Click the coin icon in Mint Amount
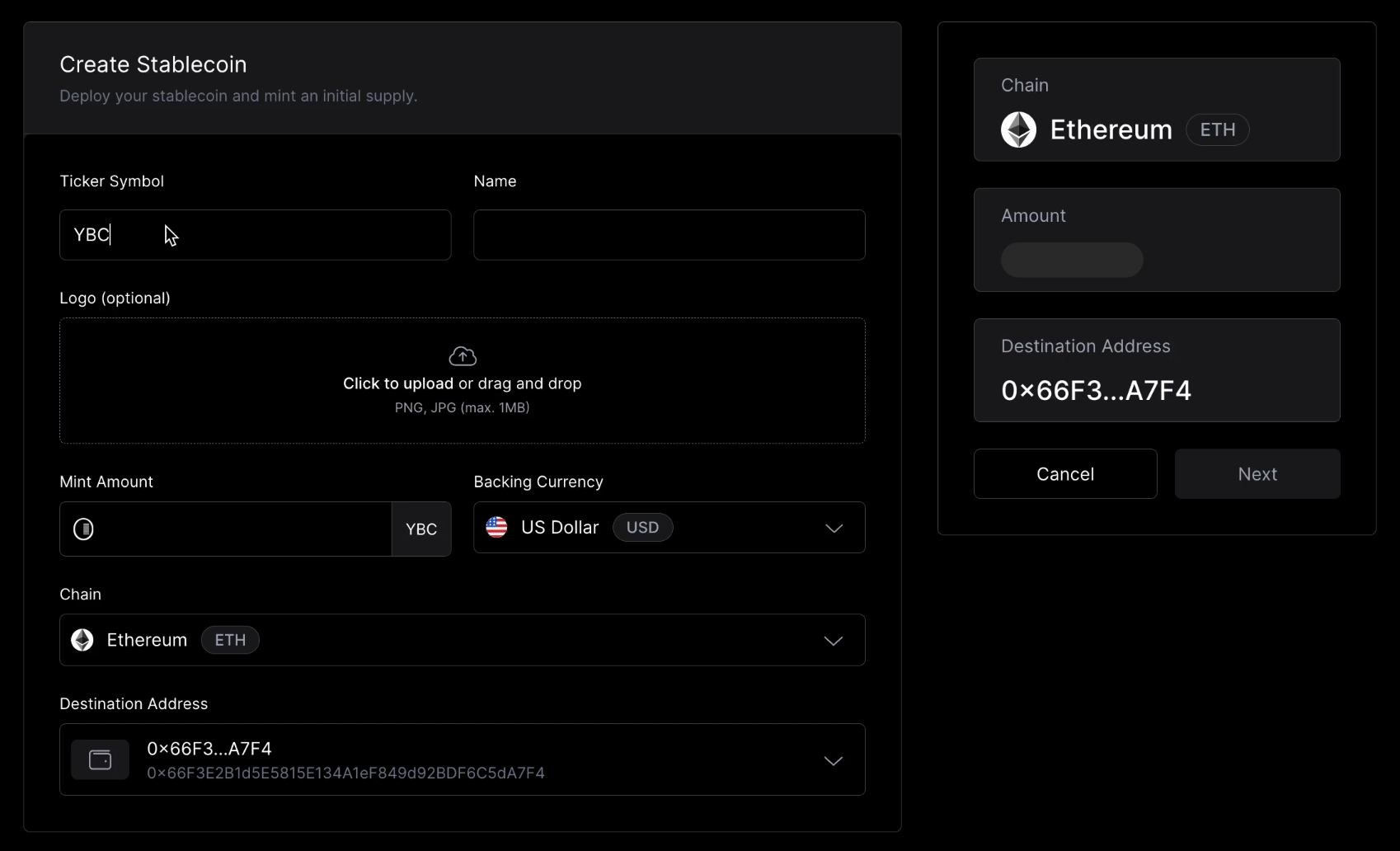 click(83, 529)
